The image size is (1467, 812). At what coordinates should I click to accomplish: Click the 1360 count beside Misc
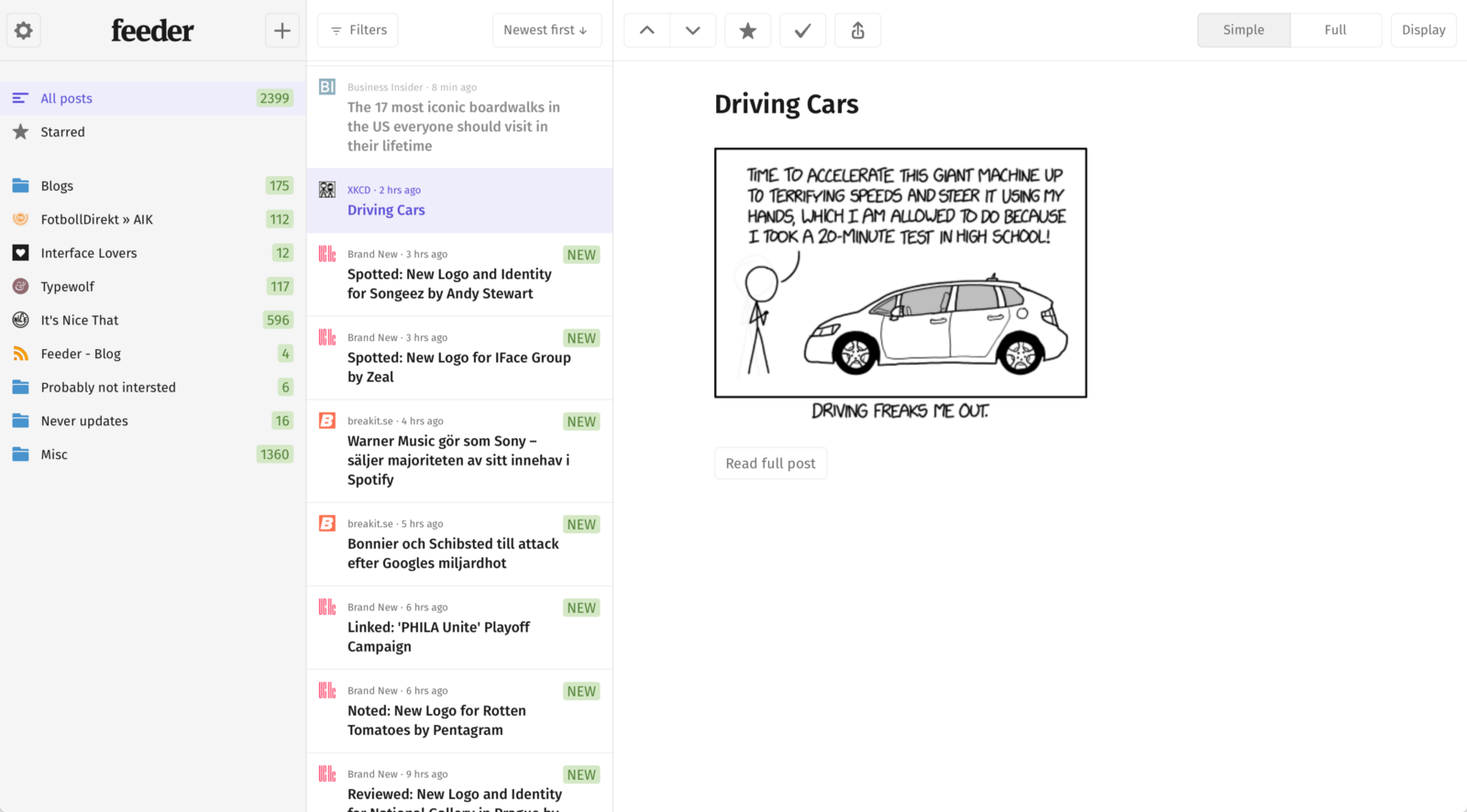pos(274,455)
